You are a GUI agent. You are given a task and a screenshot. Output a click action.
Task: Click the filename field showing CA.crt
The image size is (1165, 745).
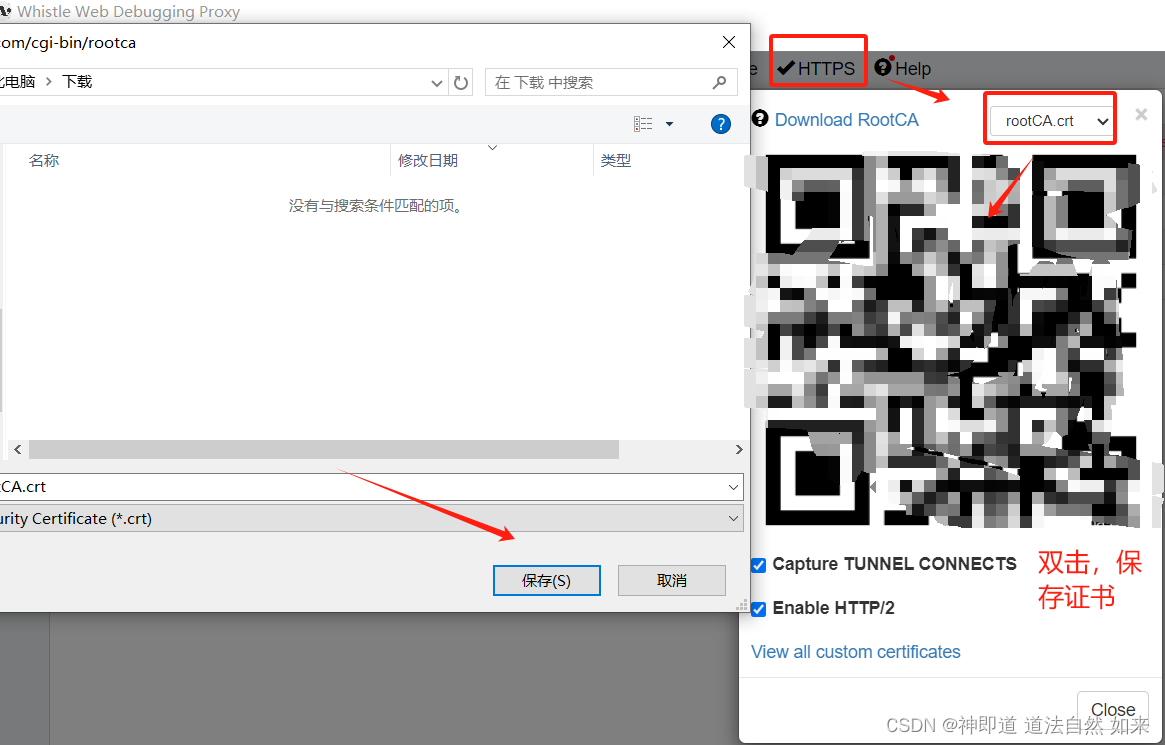(x=300, y=486)
